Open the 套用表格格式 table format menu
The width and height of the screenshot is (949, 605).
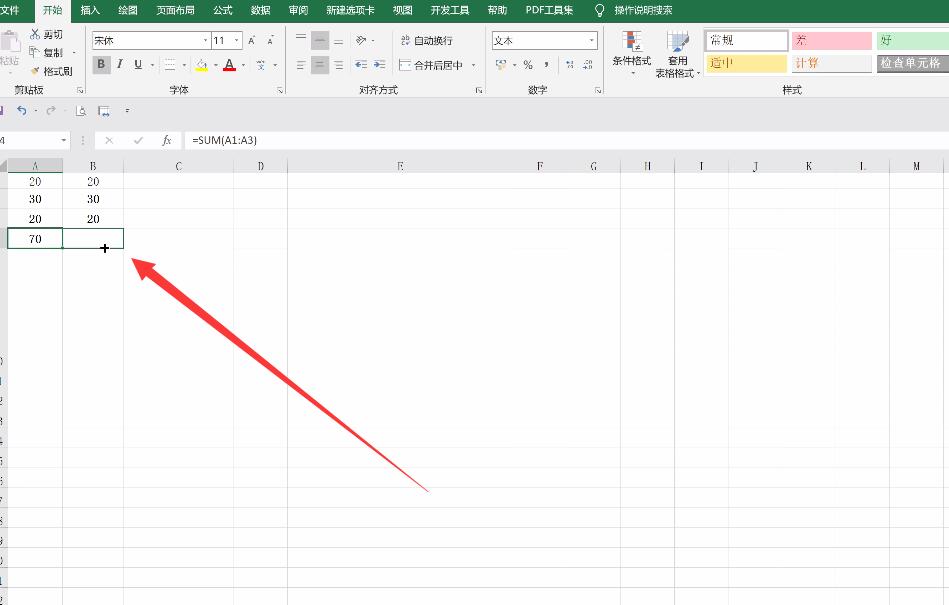click(677, 54)
